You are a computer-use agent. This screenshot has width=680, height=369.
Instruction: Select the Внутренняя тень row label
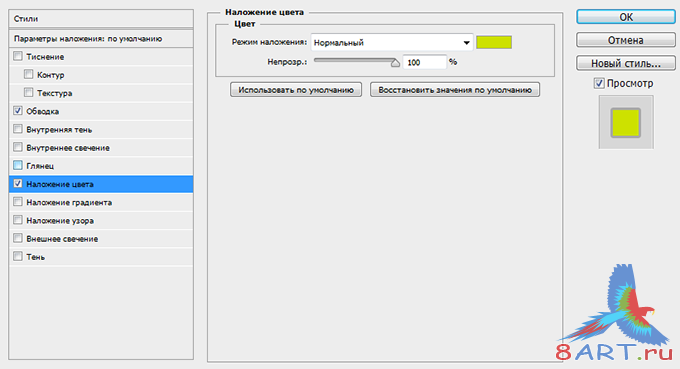pos(59,130)
